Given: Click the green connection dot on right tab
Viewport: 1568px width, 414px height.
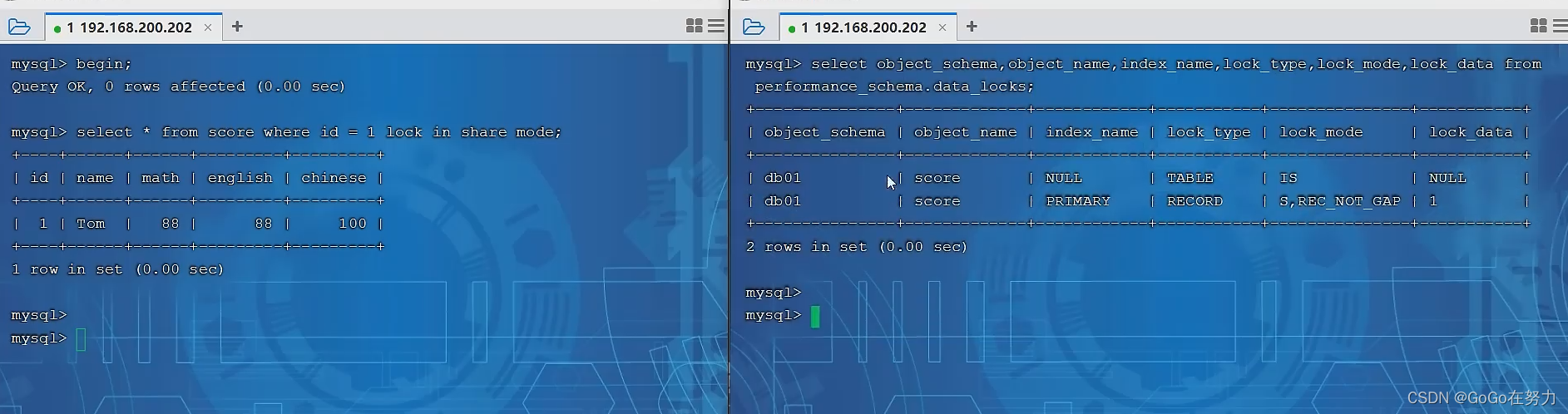Looking at the screenshot, I should (x=792, y=28).
